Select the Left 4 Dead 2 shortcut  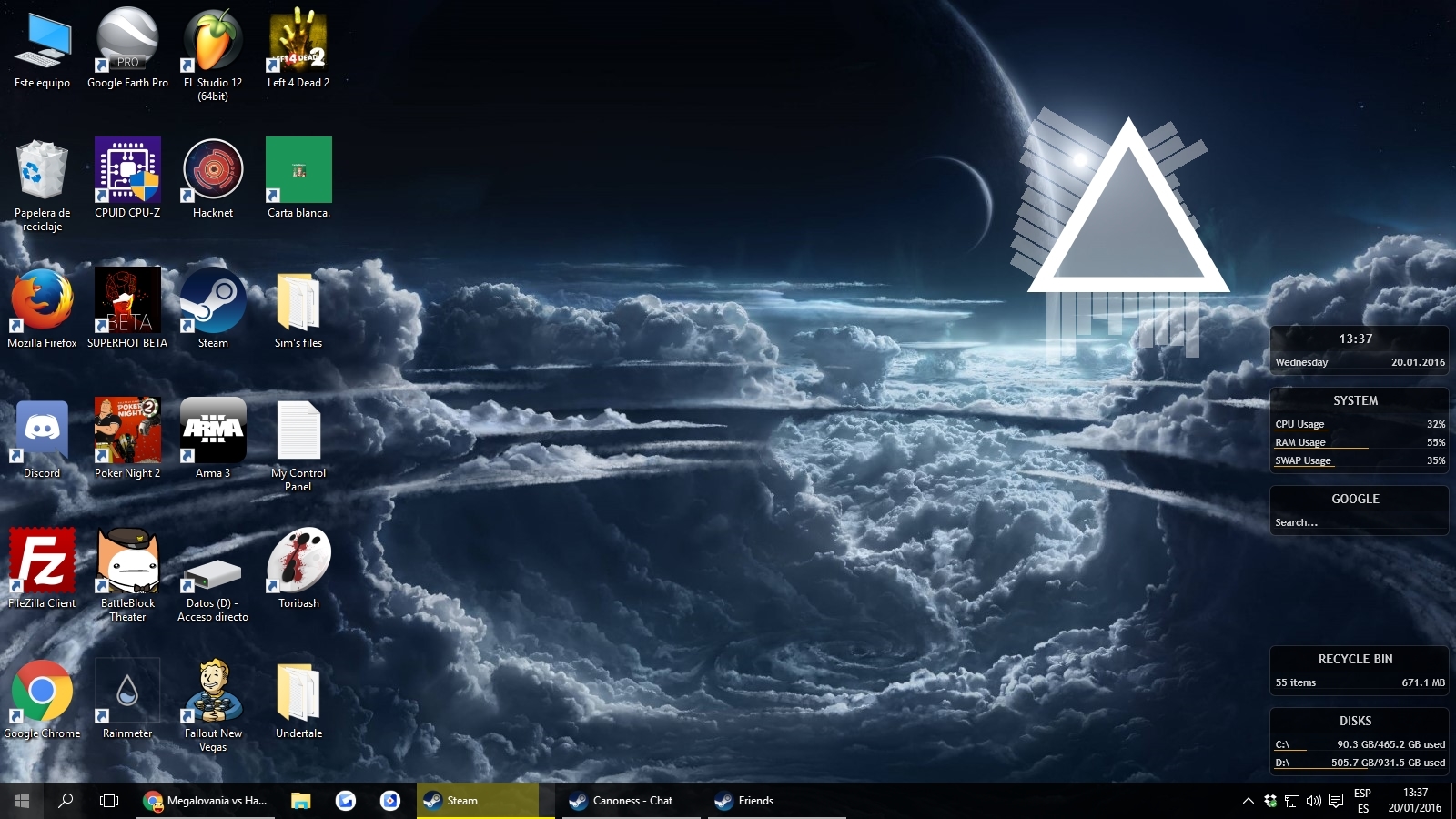coord(298,49)
